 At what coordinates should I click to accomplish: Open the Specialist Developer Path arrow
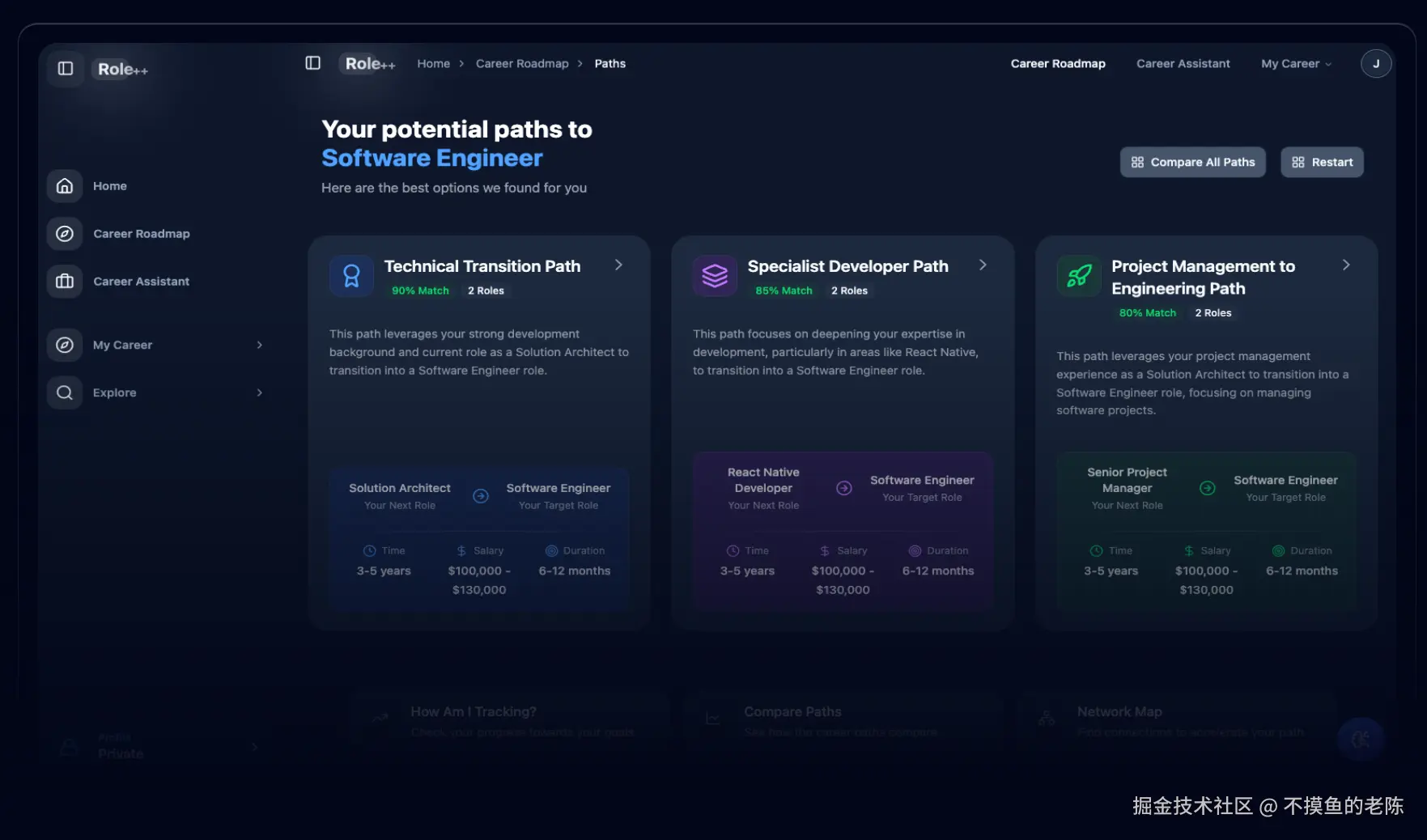click(983, 265)
